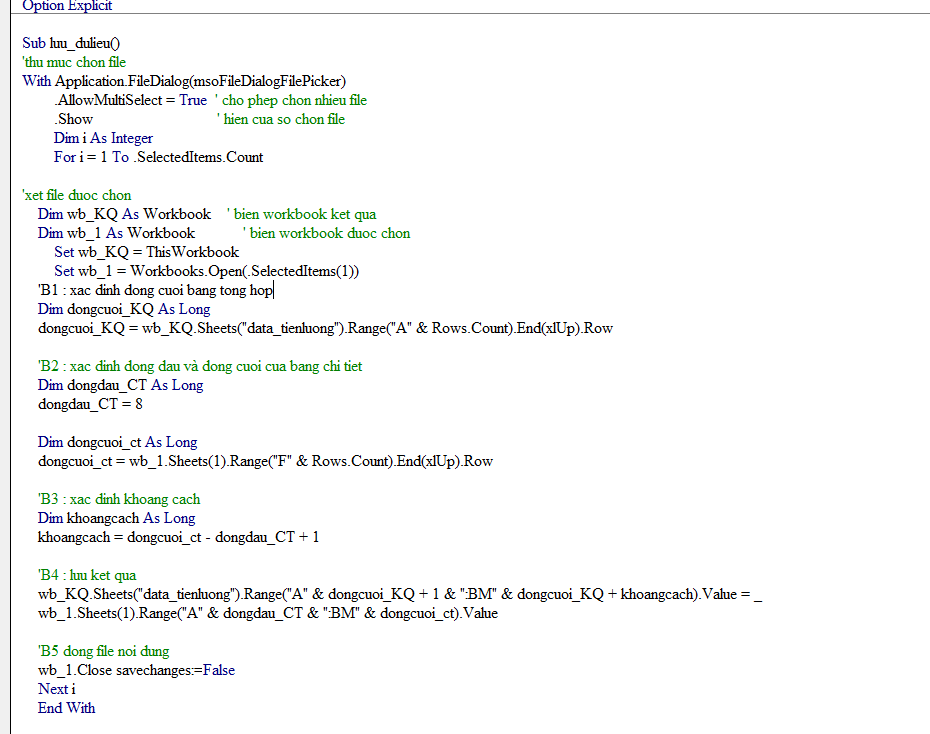Click 'Set wb_1 = Workbooks.Open' line
The width and height of the screenshot is (930, 734).
206,271
